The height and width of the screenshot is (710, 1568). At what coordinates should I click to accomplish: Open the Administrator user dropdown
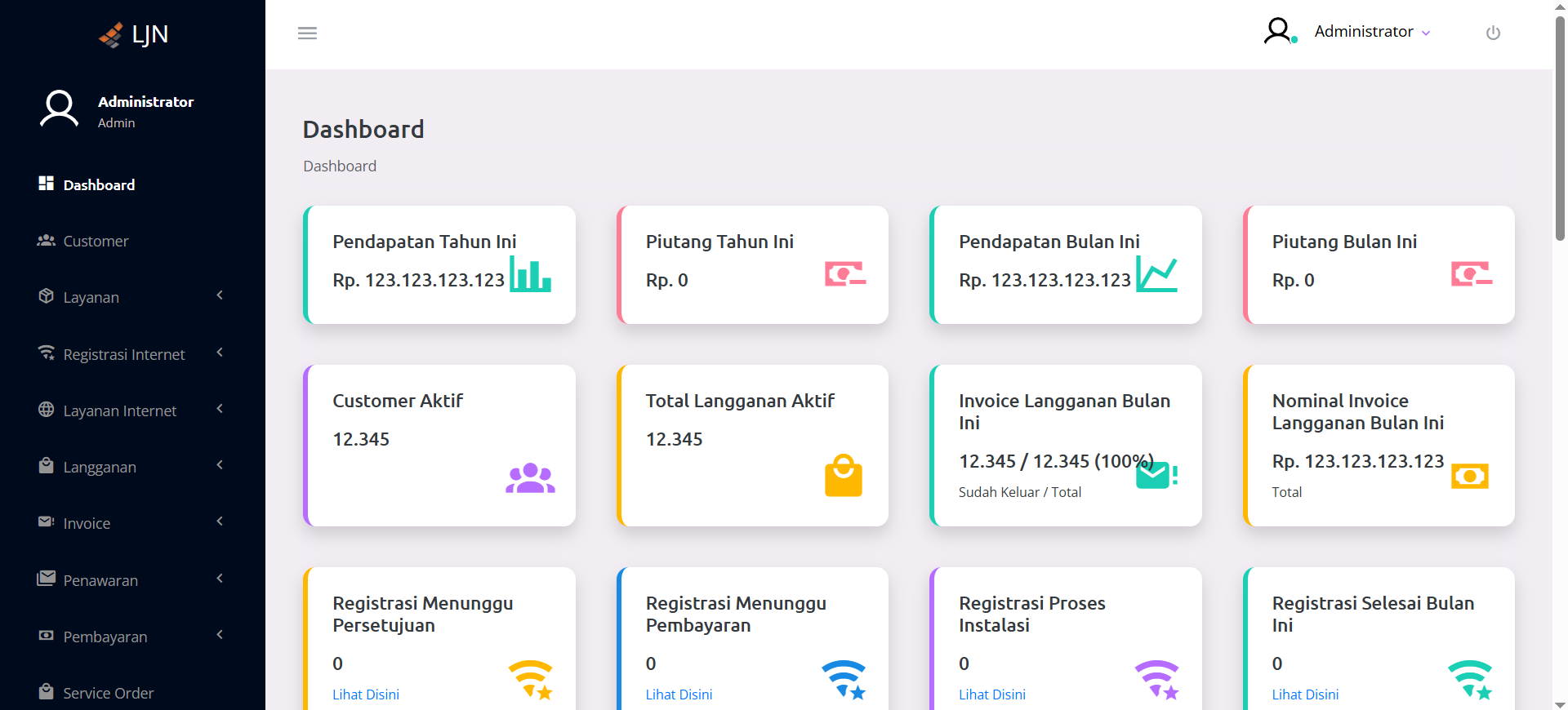tap(1371, 32)
